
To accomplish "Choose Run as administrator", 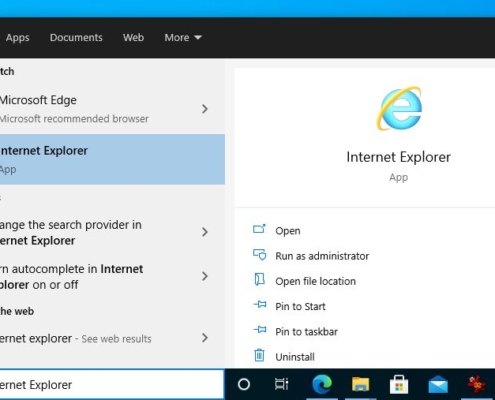I will [322, 256].
